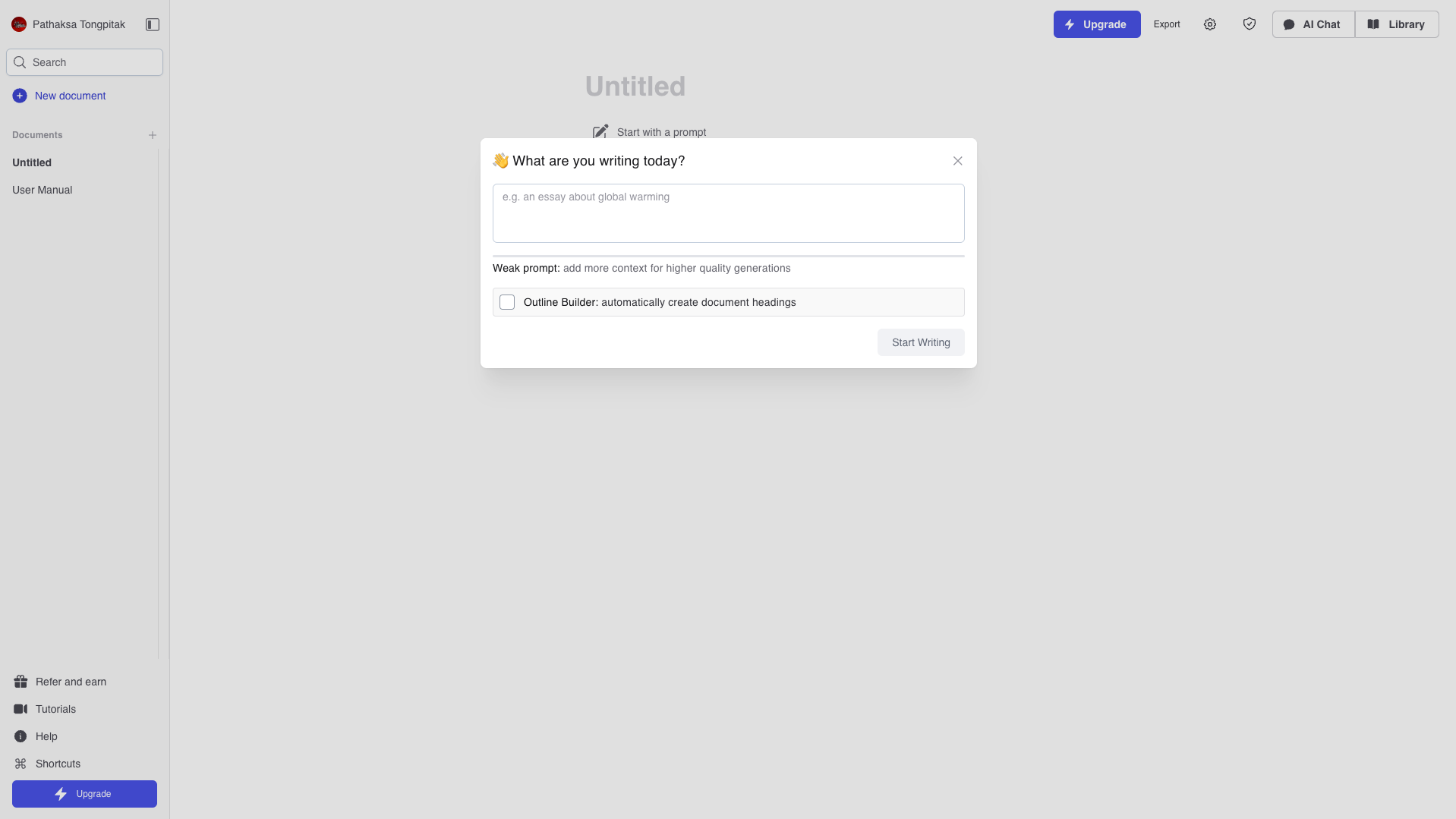Click the Start with a prompt icon
The height and width of the screenshot is (819, 1456).
600,132
